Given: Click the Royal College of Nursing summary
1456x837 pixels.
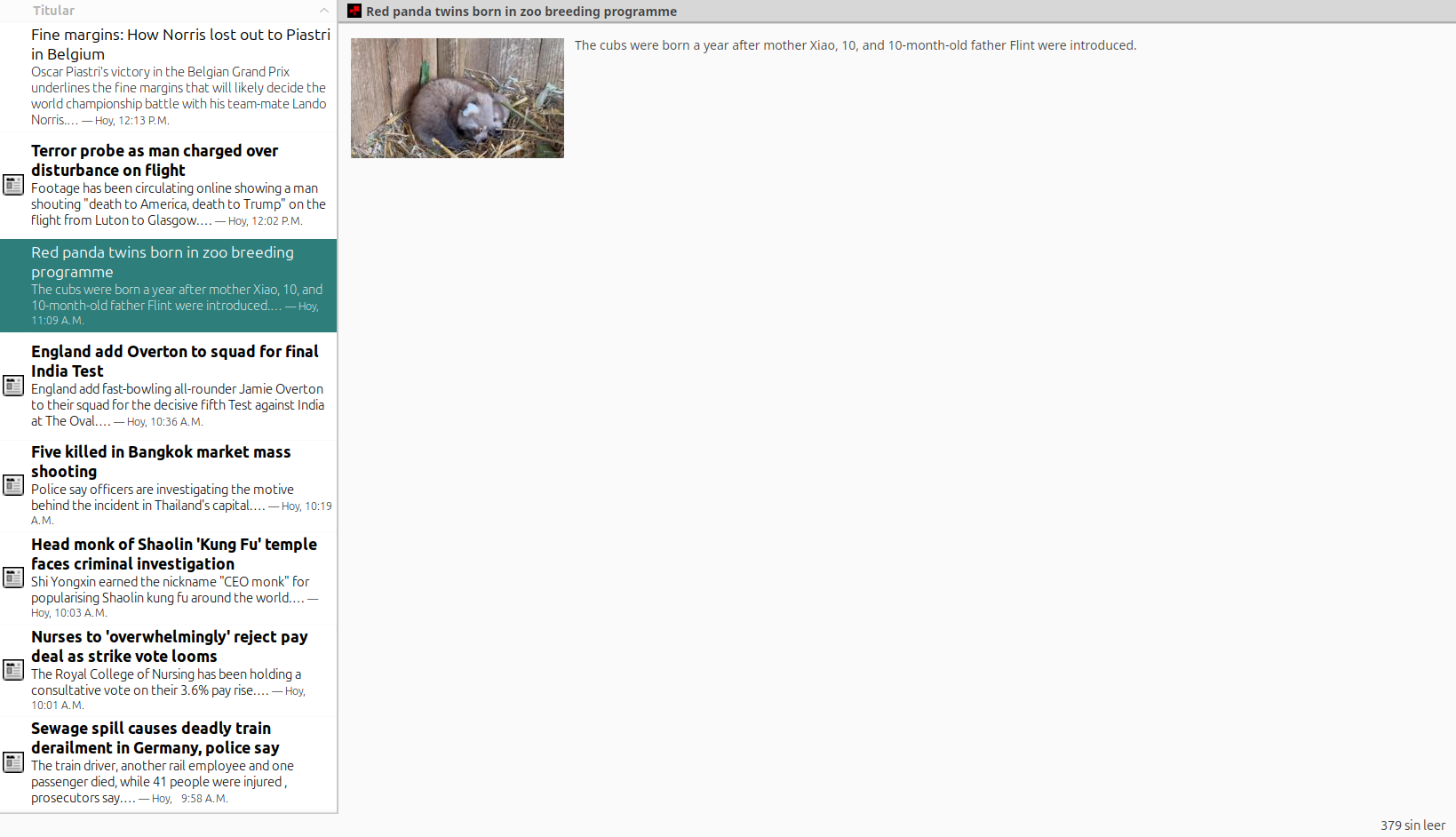Looking at the screenshot, I should point(168,690).
